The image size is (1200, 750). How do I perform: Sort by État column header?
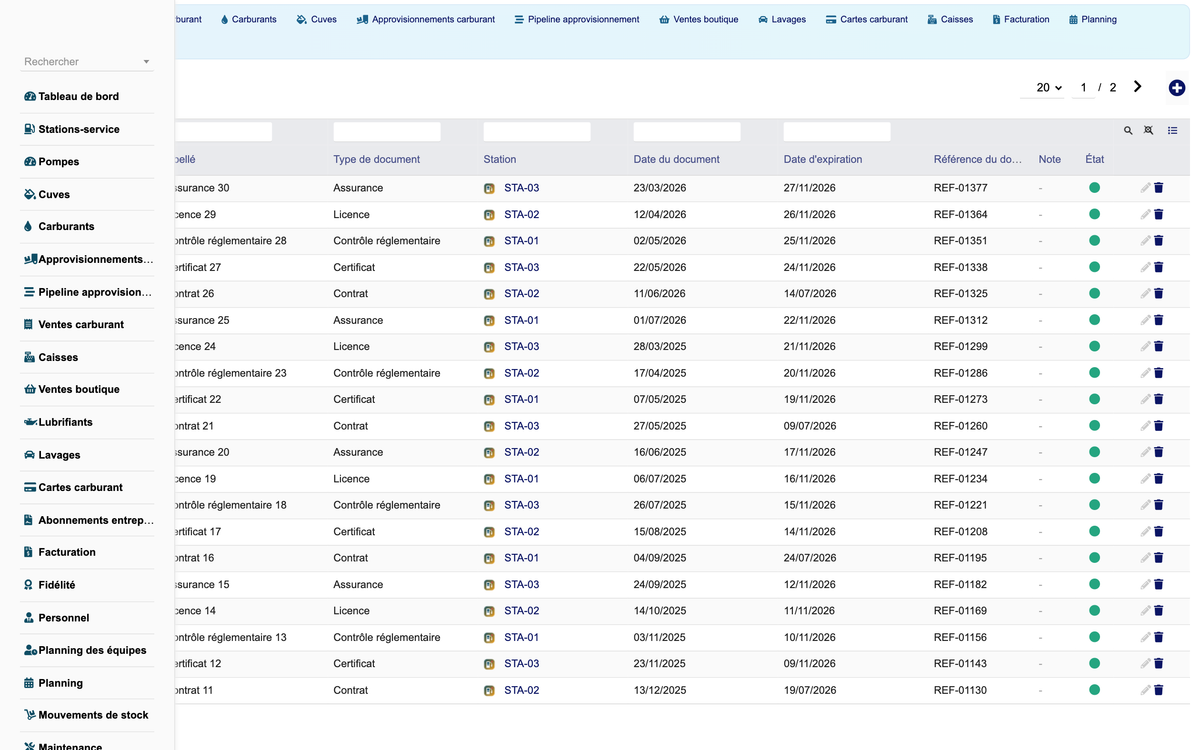[1095, 159]
